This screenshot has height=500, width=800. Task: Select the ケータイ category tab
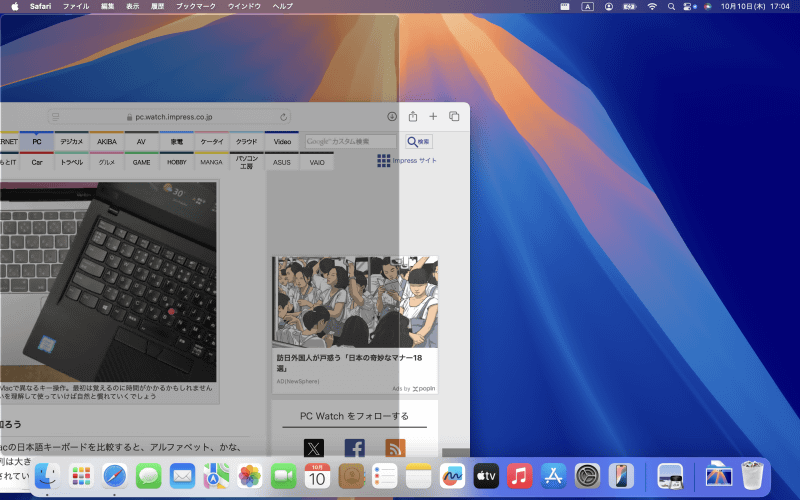tap(212, 141)
